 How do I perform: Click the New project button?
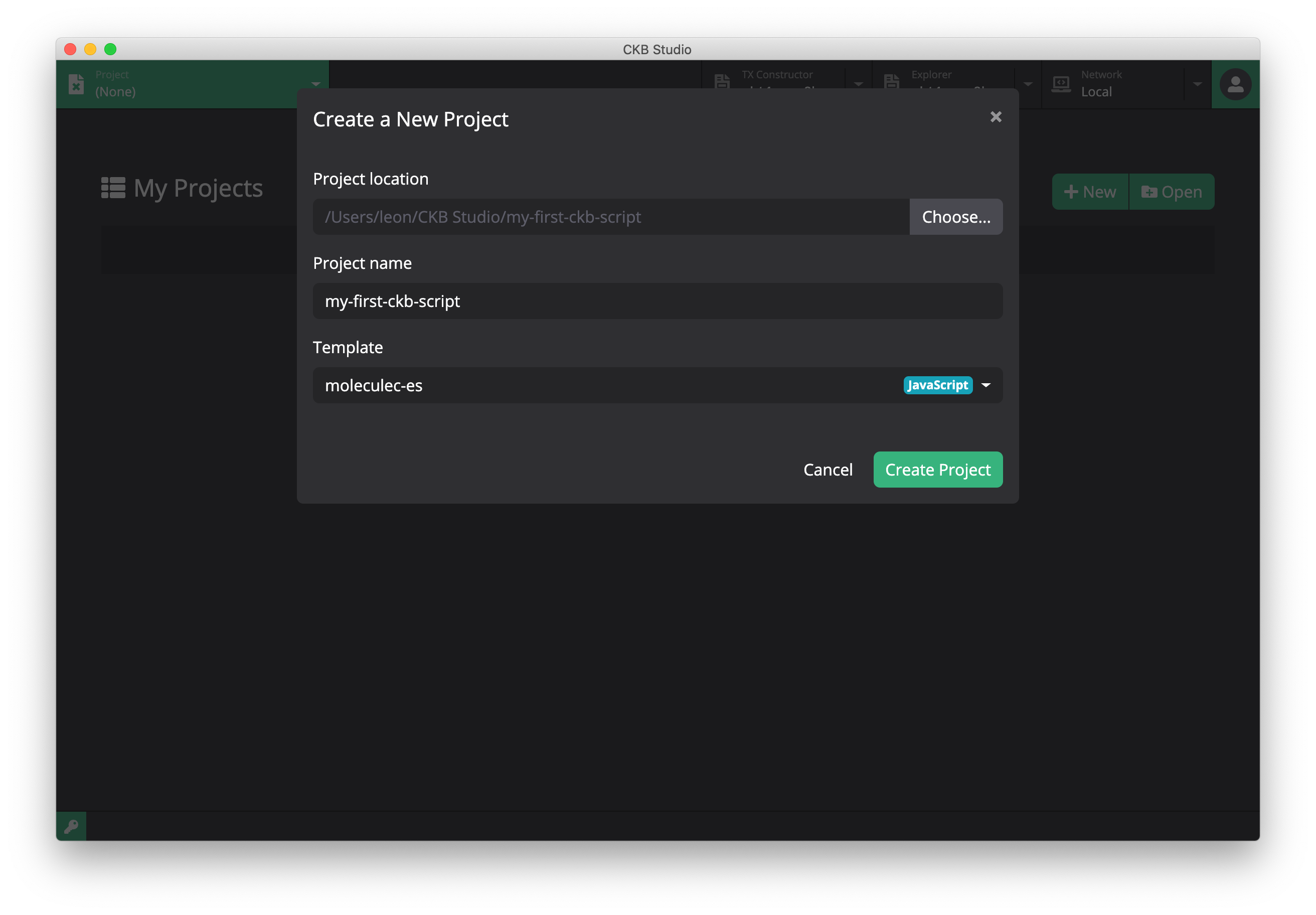[x=1090, y=192]
